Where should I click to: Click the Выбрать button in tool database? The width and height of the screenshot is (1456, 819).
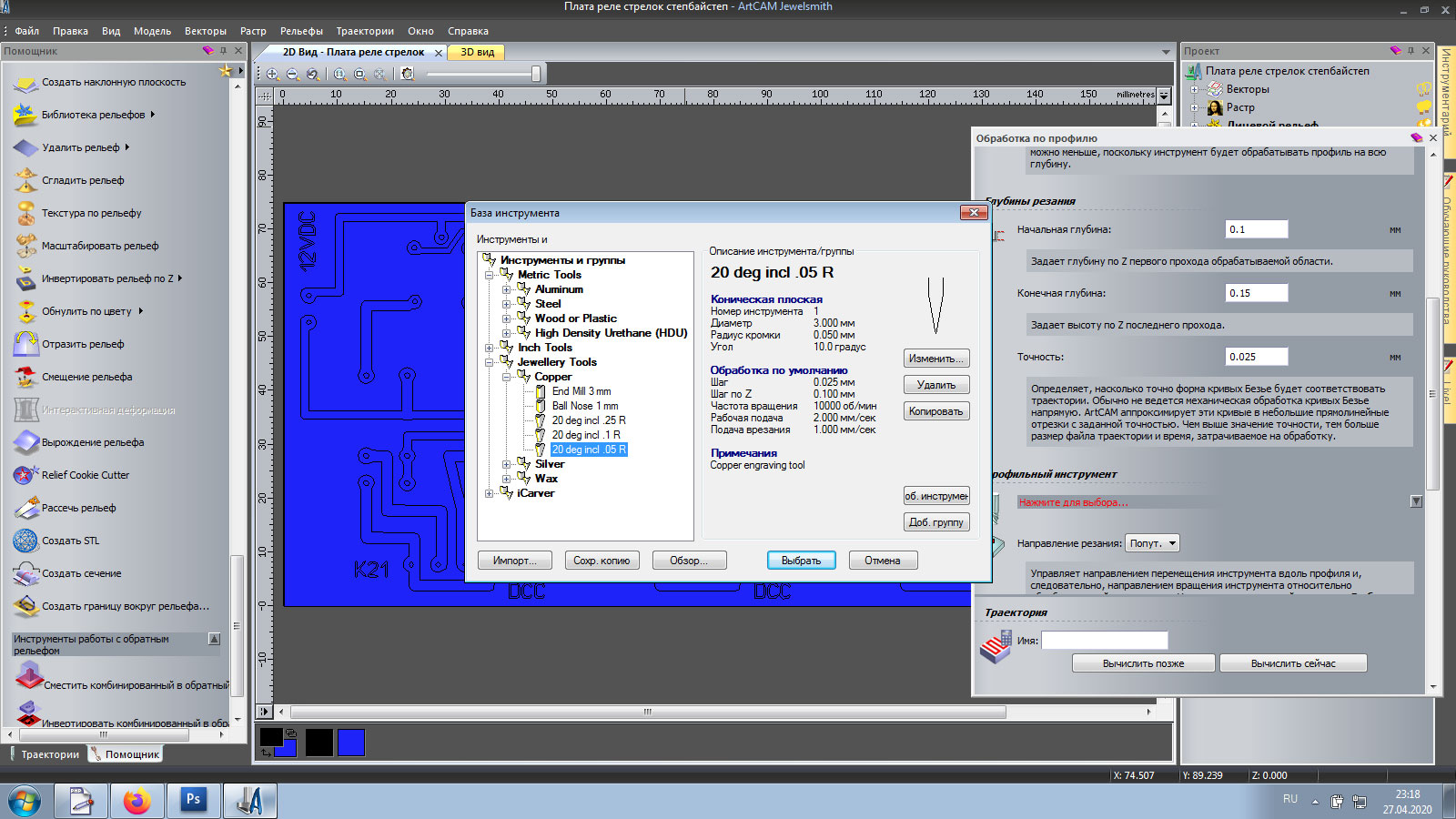801,561
